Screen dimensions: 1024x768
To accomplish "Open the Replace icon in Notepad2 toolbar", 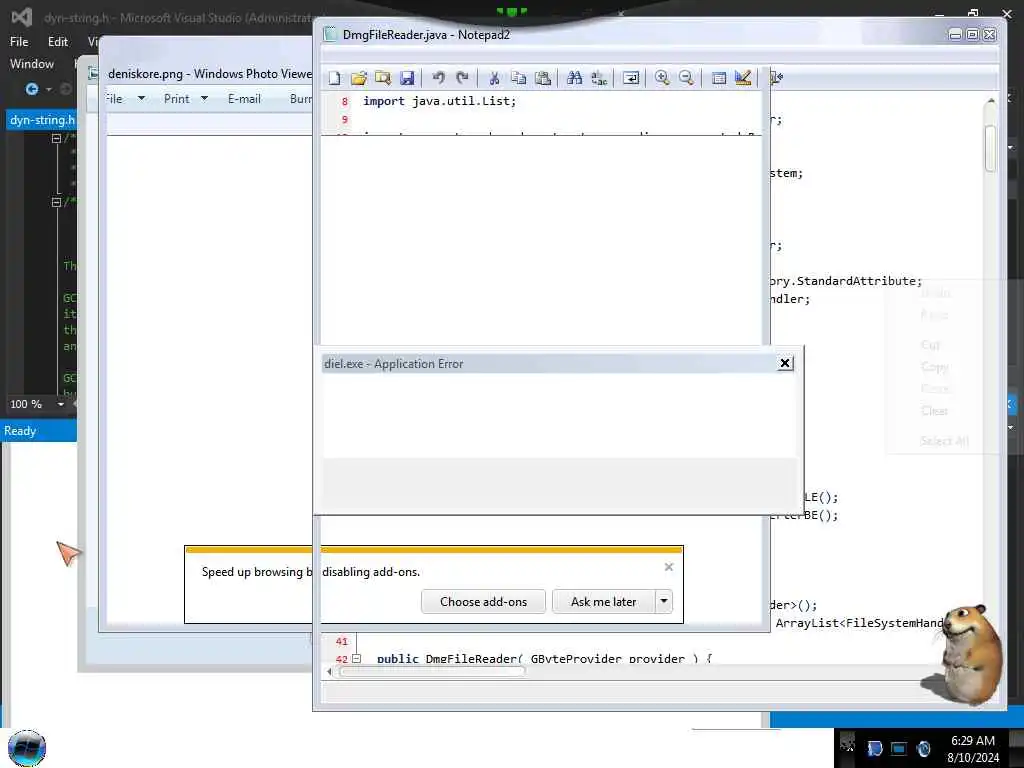I will click(599, 78).
